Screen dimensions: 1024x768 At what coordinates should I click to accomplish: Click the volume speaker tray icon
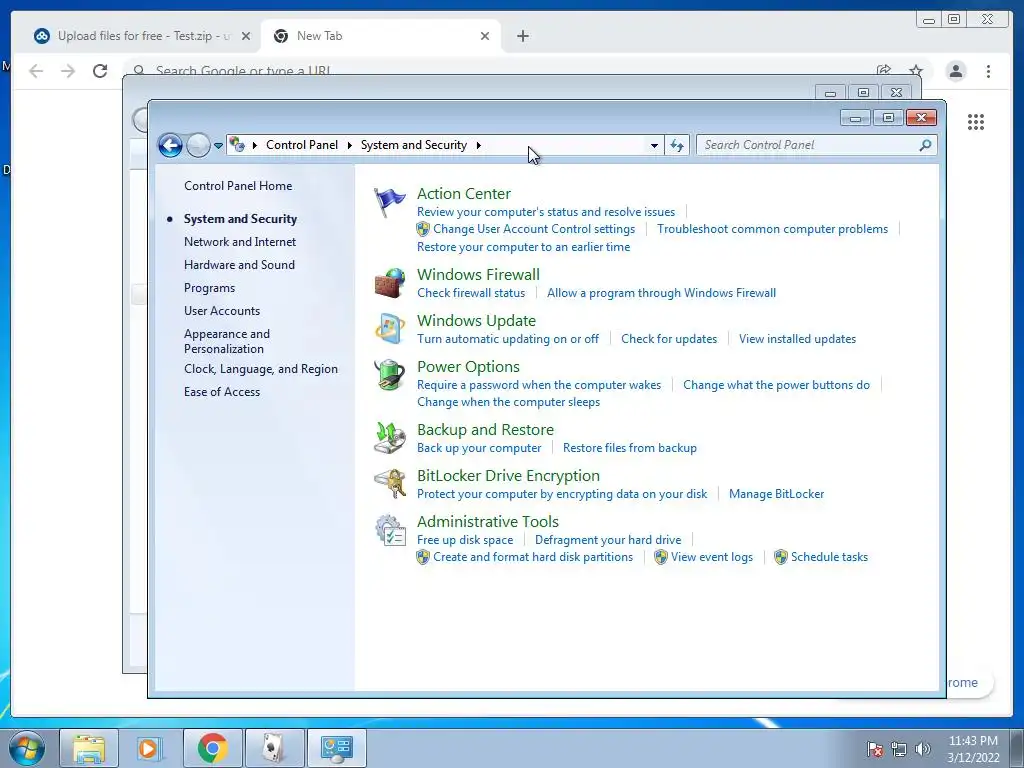922,749
